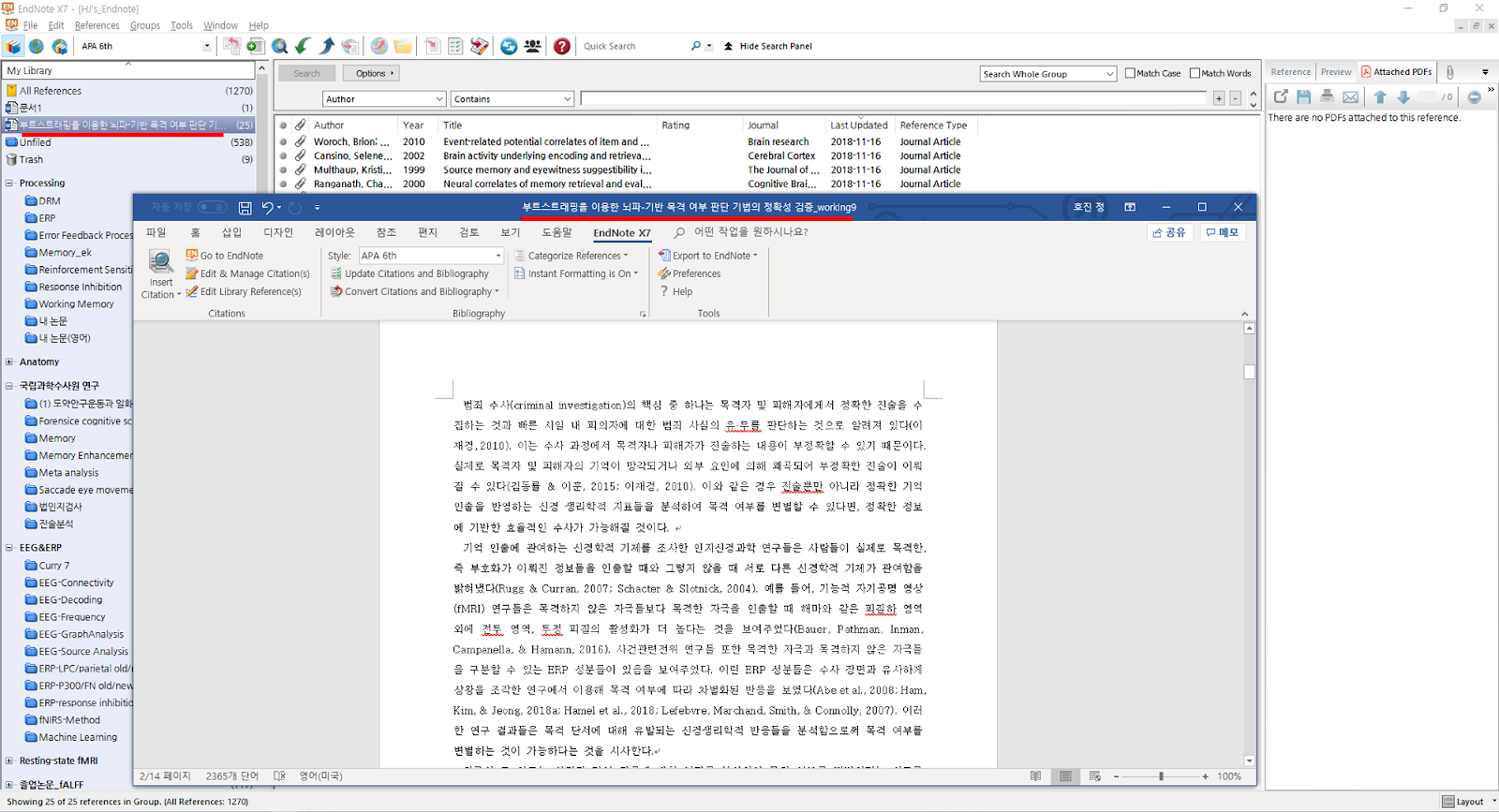The width and height of the screenshot is (1499, 812).
Task: Click the Save PDF floppy icon in PDF panel
Action: (x=1303, y=96)
